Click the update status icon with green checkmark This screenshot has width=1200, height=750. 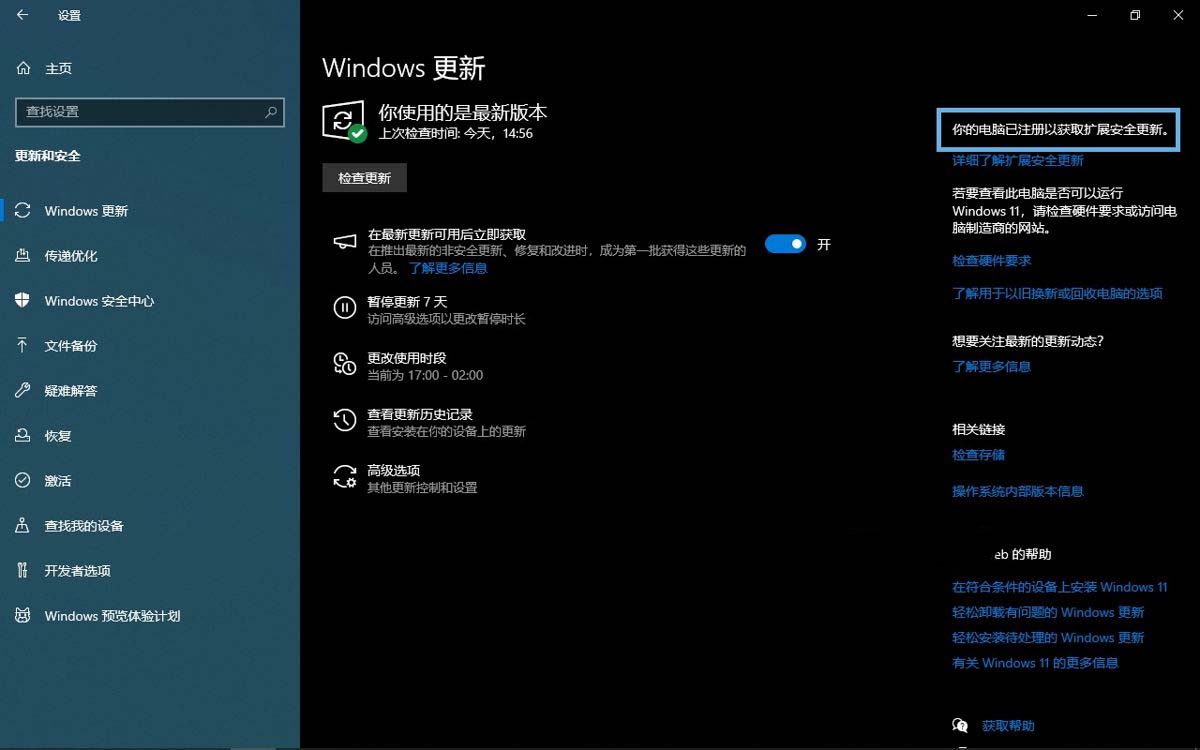tap(344, 122)
